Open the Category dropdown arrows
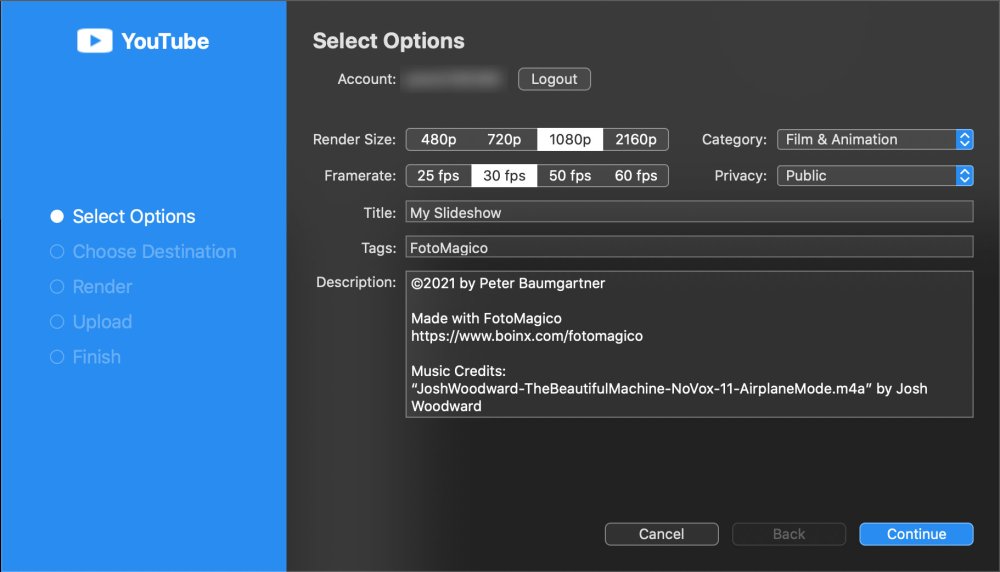This screenshot has width=1000, height=572. coord(964,140)
